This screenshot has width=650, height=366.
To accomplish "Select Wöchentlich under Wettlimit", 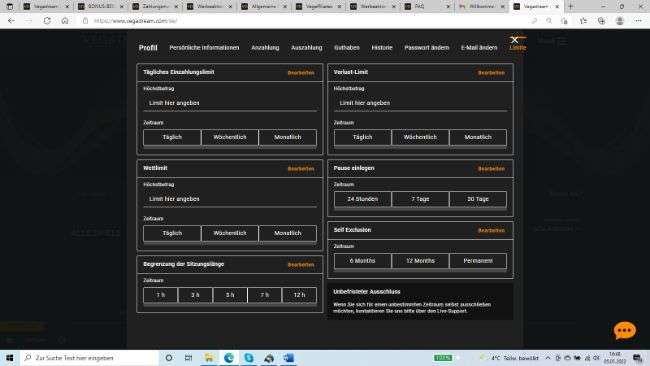I will pyautogui.click(x=230, y=233).
